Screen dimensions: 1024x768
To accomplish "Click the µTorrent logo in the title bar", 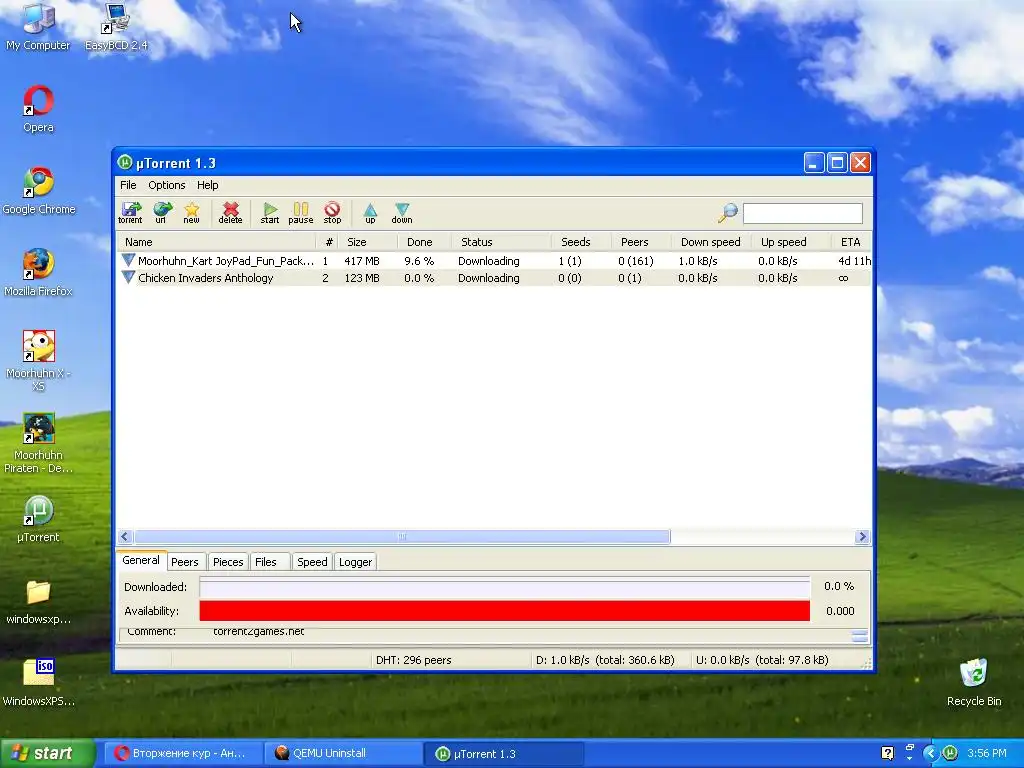I will pos(125,162).
